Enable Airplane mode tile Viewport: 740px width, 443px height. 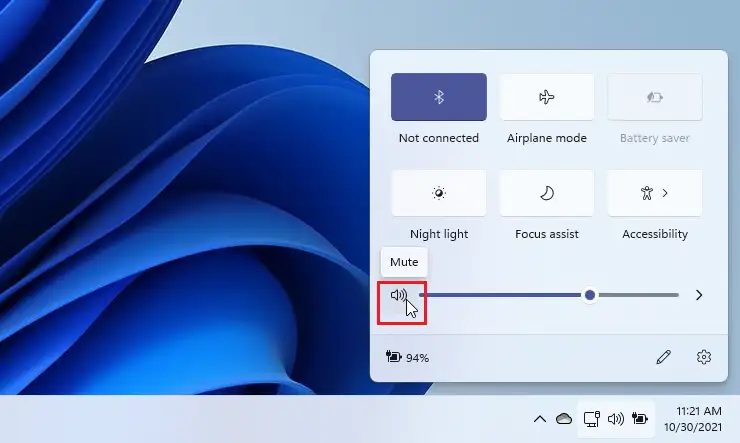(547, 97)
